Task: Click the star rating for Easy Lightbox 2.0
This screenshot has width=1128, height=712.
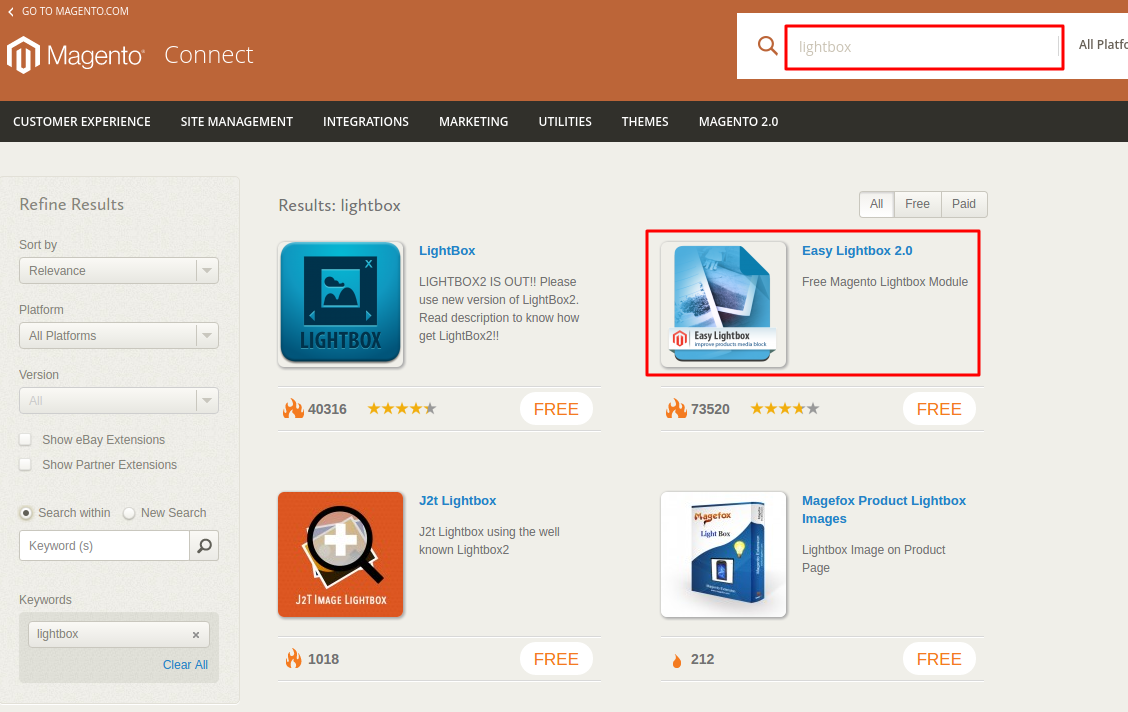Action: click(785, 409)
